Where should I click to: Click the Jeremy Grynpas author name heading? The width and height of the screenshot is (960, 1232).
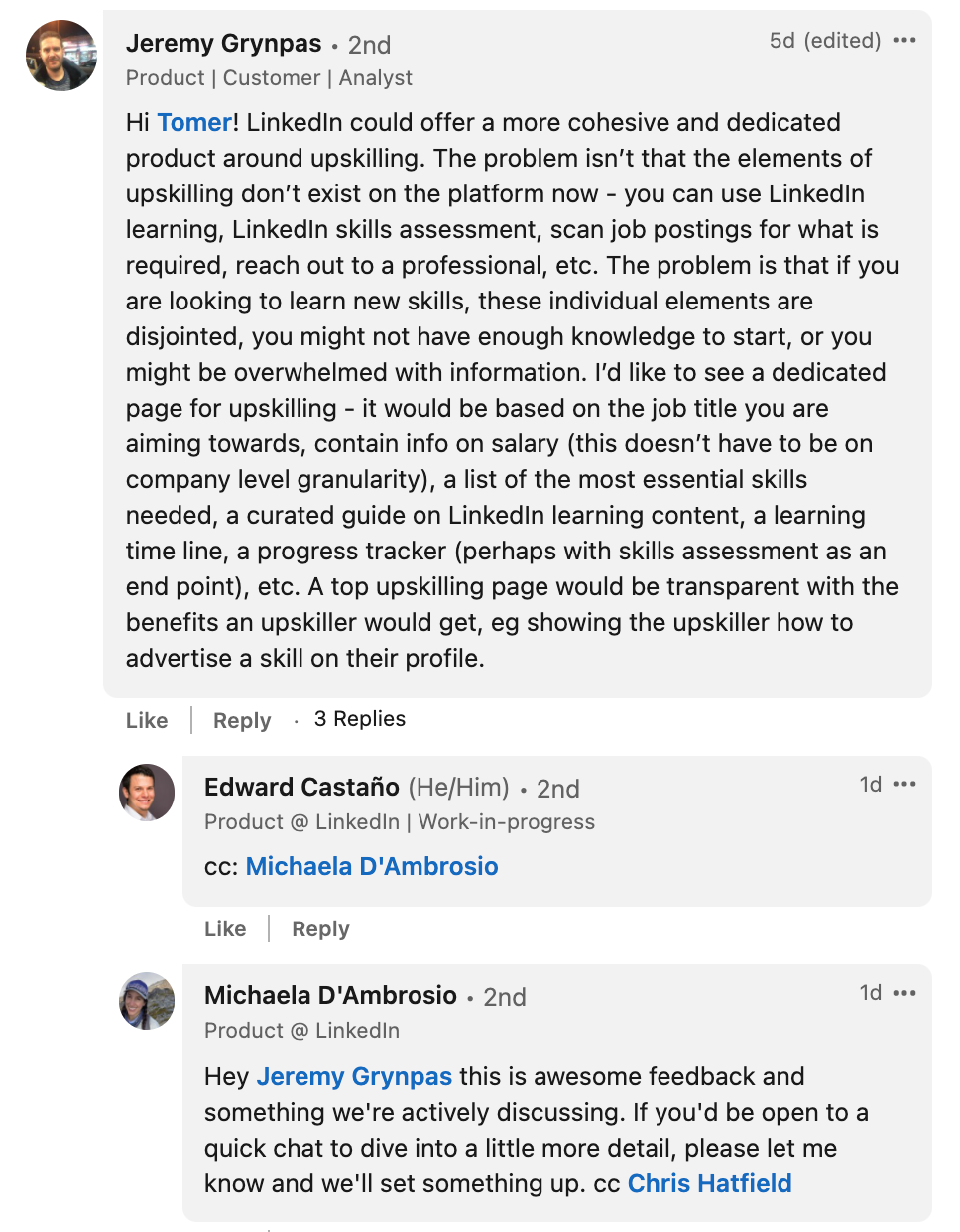[x=224, y=44]
